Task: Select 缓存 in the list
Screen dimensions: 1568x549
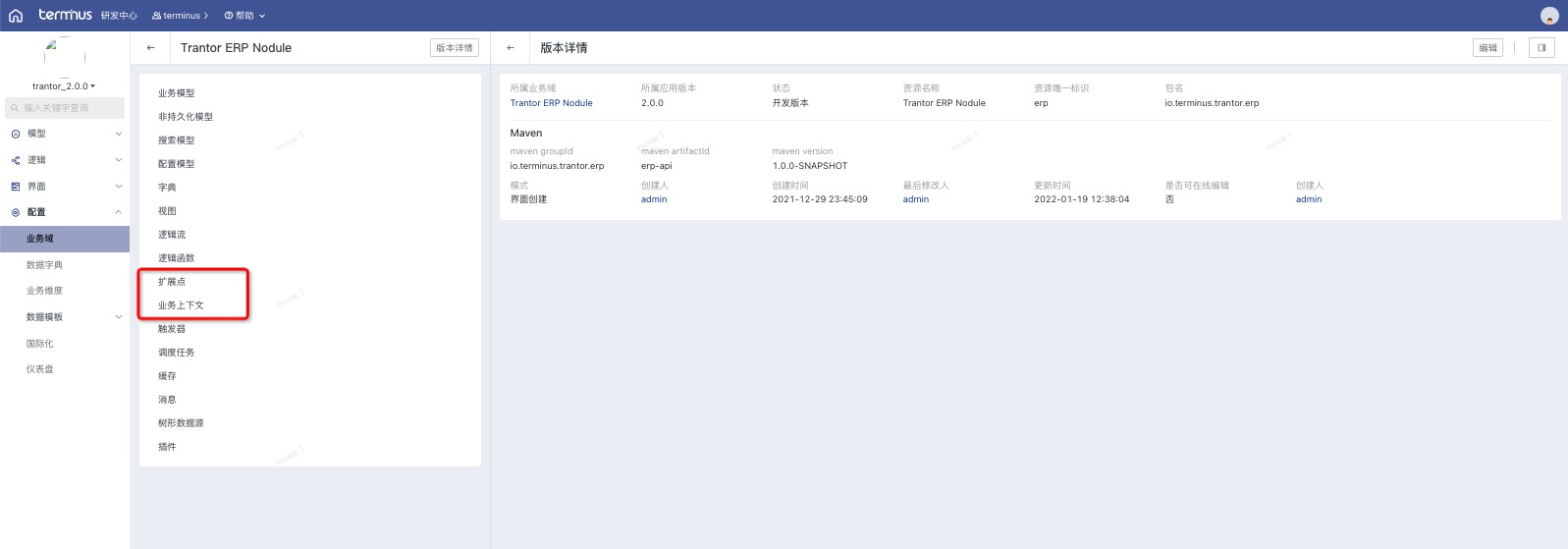Action: click(167, 376)
